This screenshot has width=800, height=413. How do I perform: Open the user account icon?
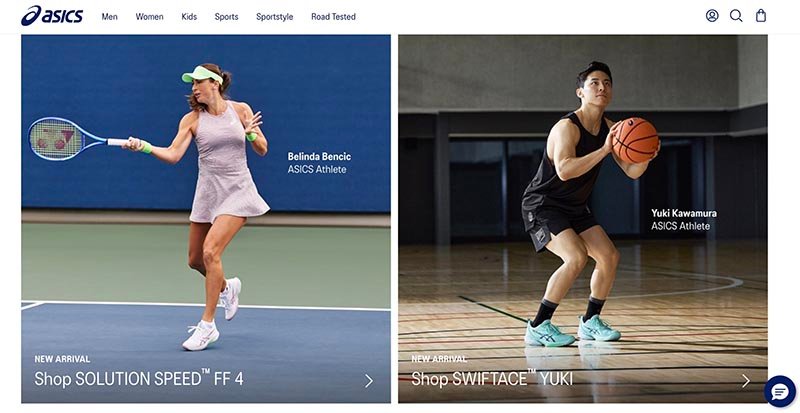point(712,16)
